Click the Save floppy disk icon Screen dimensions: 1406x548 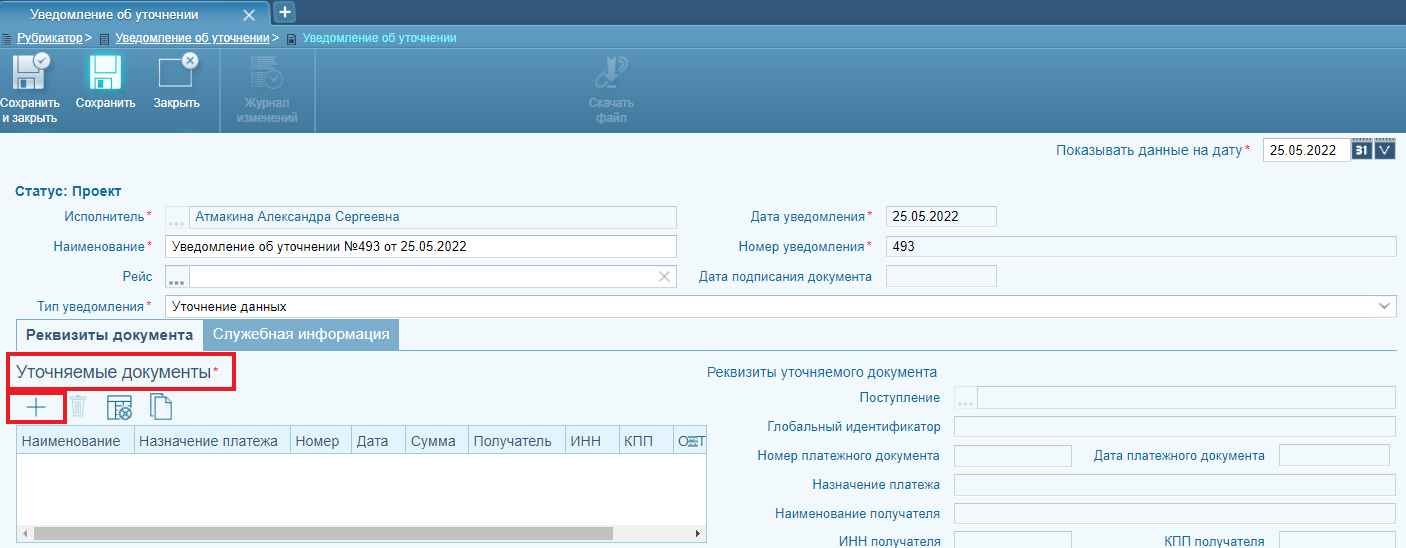(105, 74)
